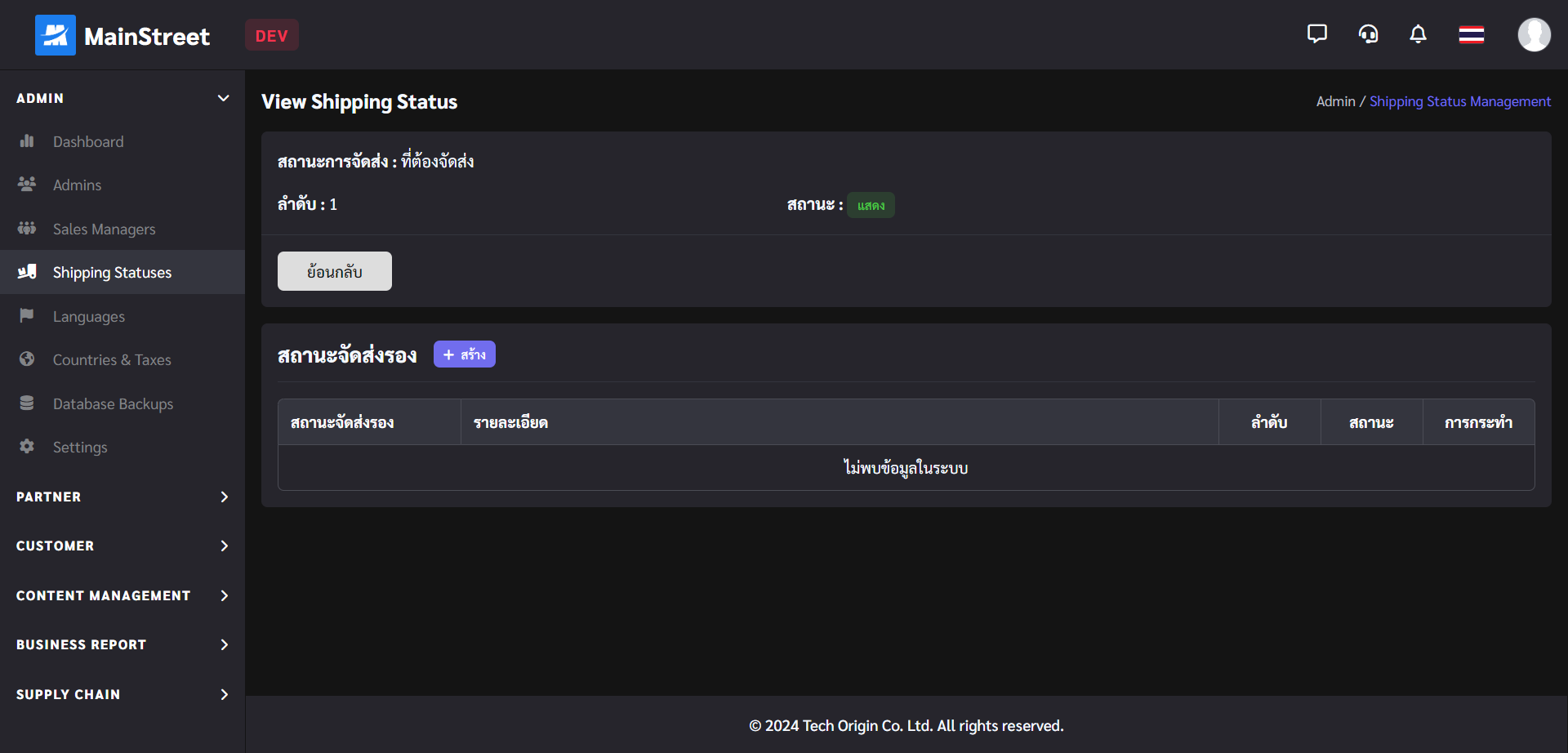Click the Shipping Statuses dolly icon
1568x753 pixels.
point(27,272)
